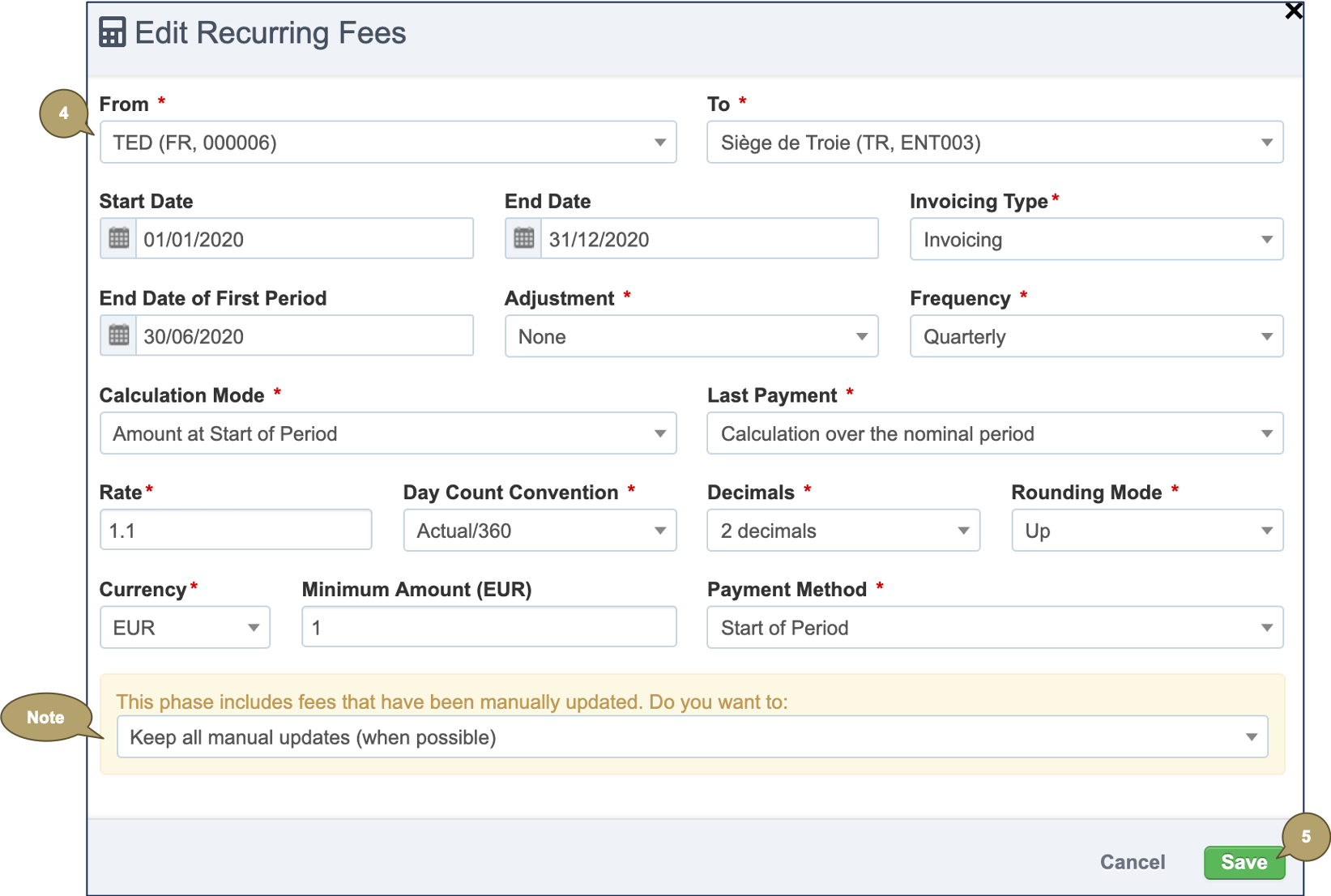The width and height of the screenshot is (1331, 896).
Task: Open the Adjustment dropdown set to None
Action: tap(690, 337)
